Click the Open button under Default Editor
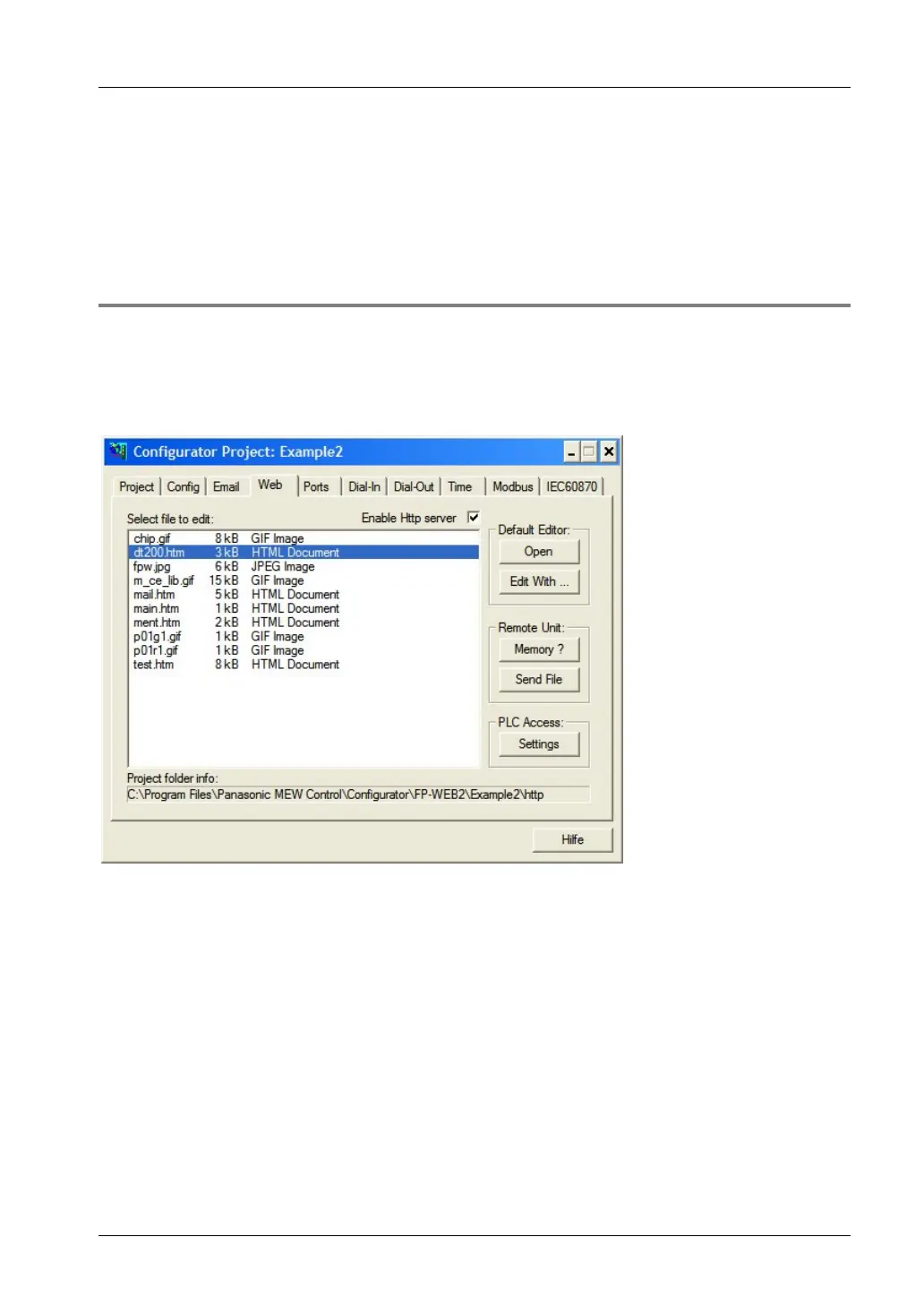 (x=539, y=552)
